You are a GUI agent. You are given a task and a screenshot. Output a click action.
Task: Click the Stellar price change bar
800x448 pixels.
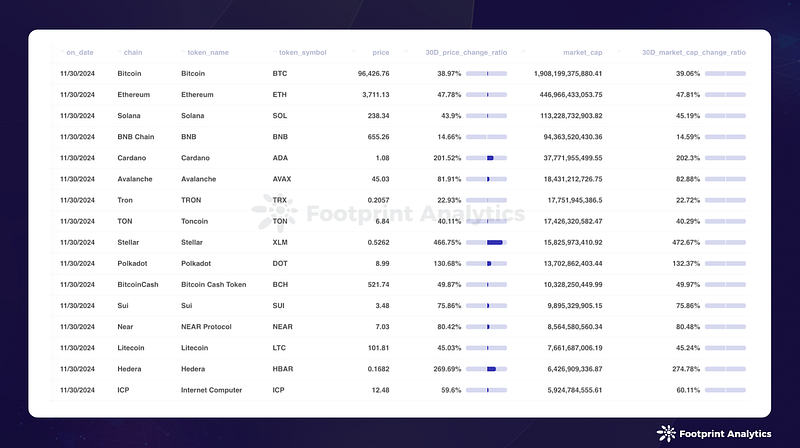point(486,242)
